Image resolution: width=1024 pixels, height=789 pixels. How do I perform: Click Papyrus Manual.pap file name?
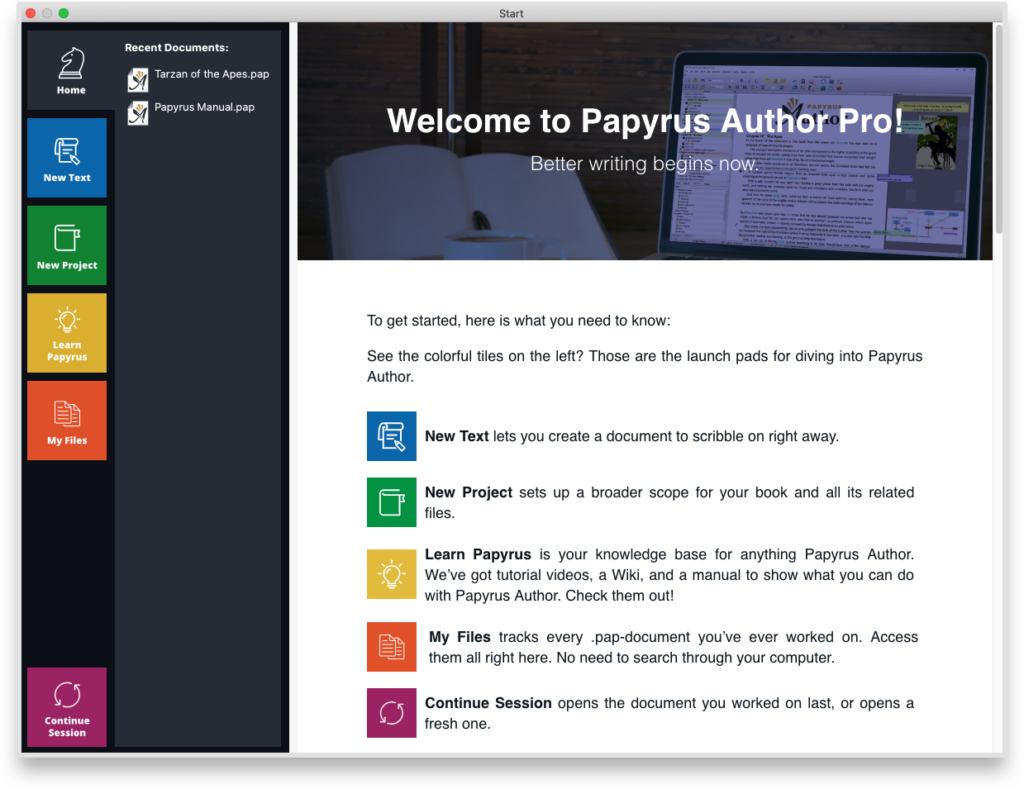pyautogui.click(x=204, y=107)
